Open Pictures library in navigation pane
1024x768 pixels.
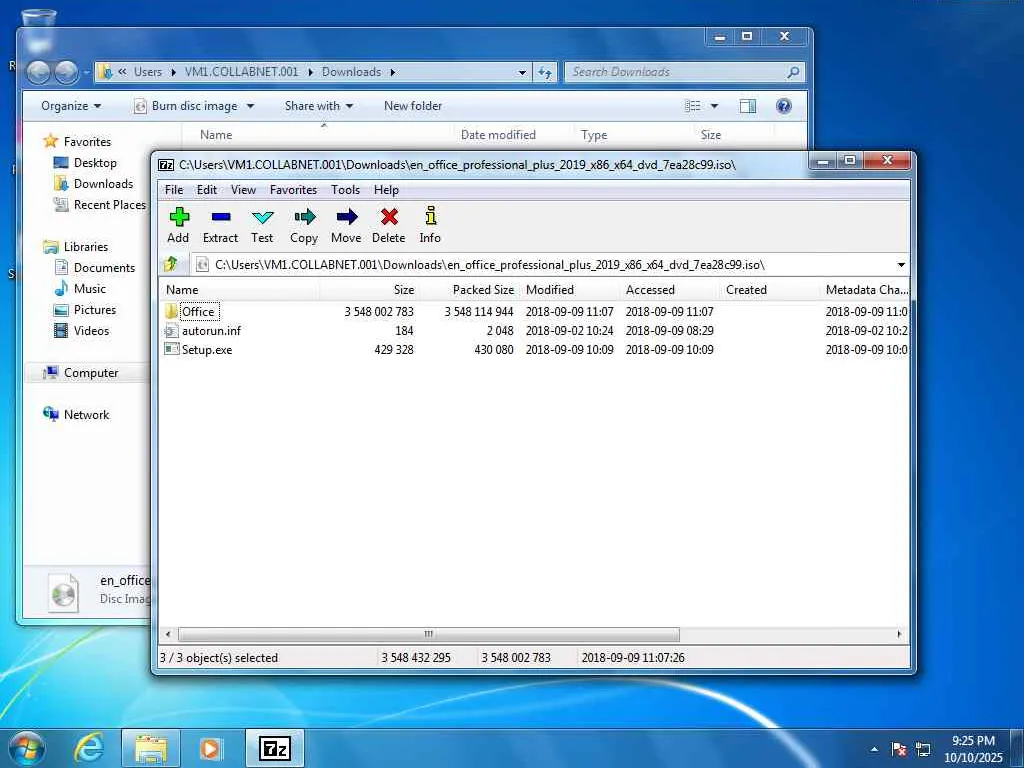click(x=85, y=310)
